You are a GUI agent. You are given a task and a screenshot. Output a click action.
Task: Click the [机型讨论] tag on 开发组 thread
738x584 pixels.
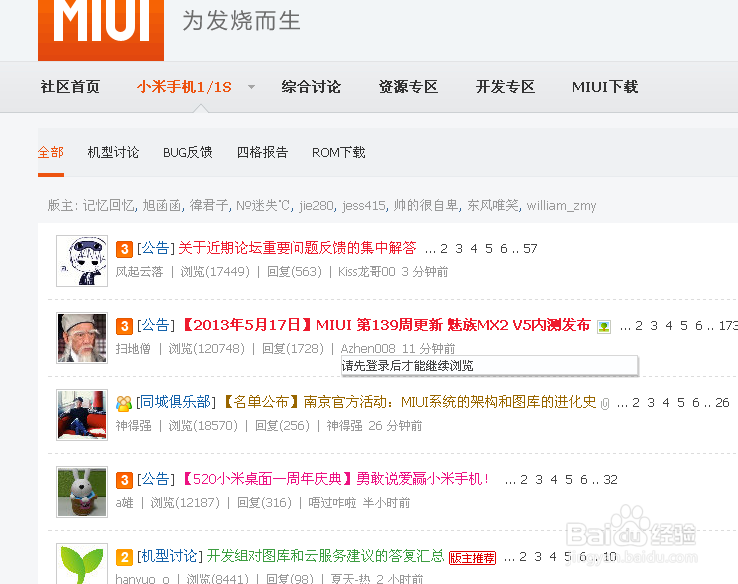click(x=169, y=556)
